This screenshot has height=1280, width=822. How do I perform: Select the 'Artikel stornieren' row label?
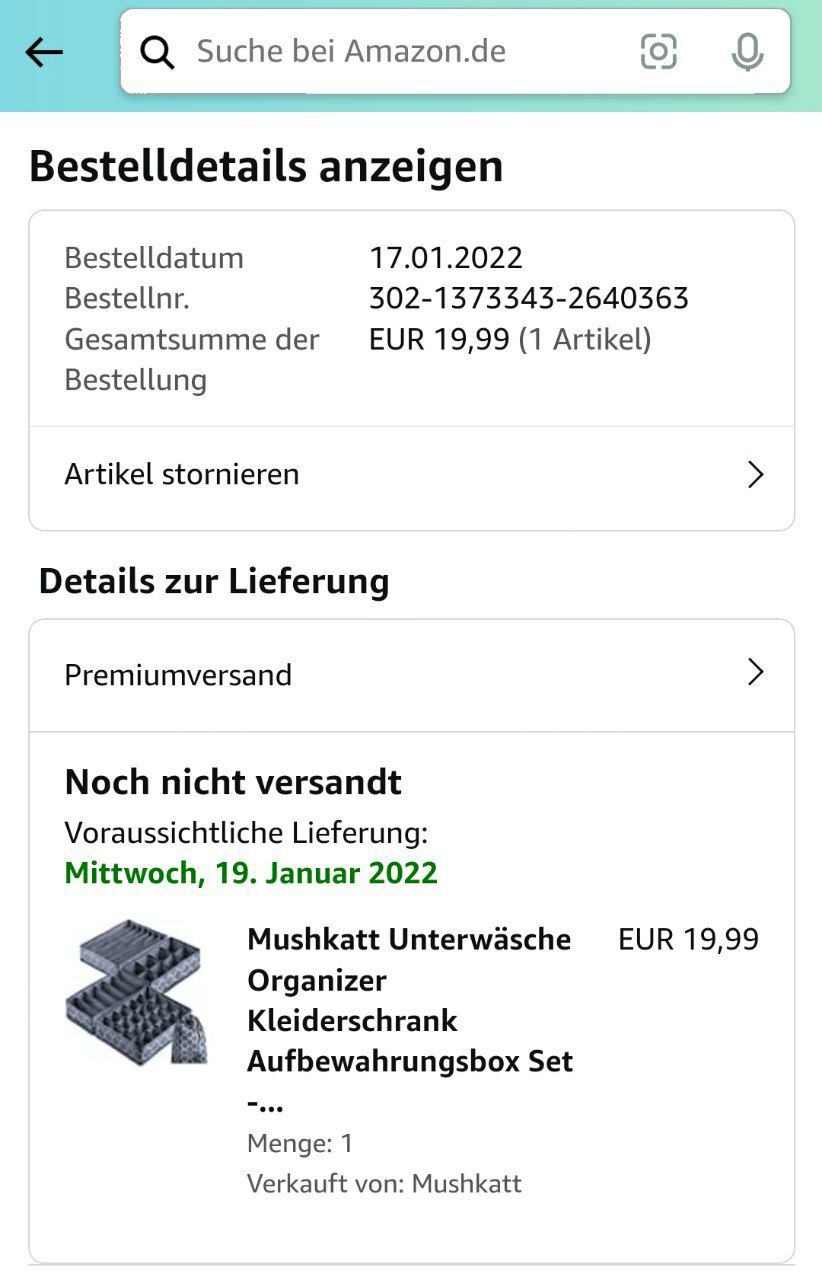coord(182,474)
